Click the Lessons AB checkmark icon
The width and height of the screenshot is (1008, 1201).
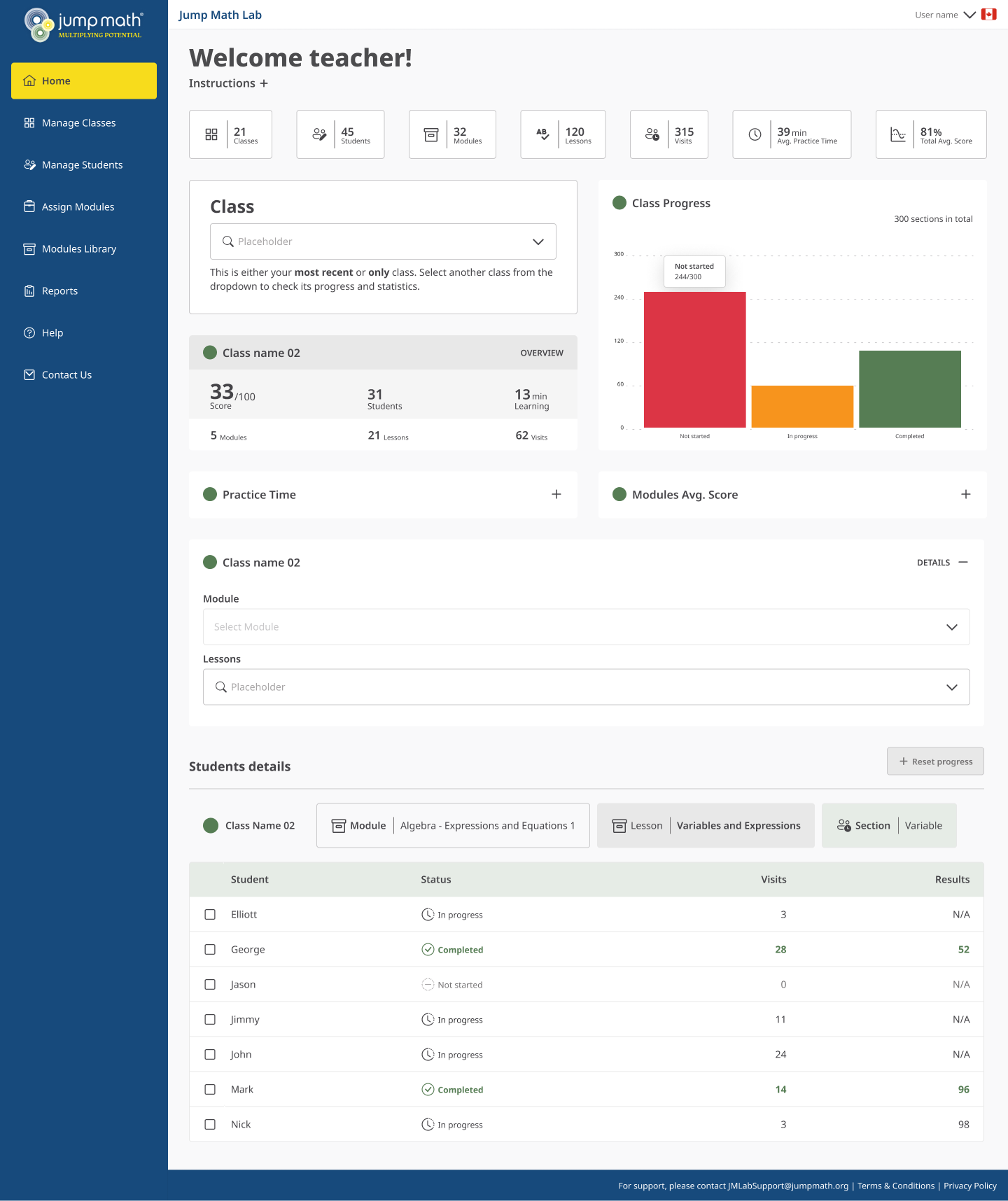(x=542, y=134)
